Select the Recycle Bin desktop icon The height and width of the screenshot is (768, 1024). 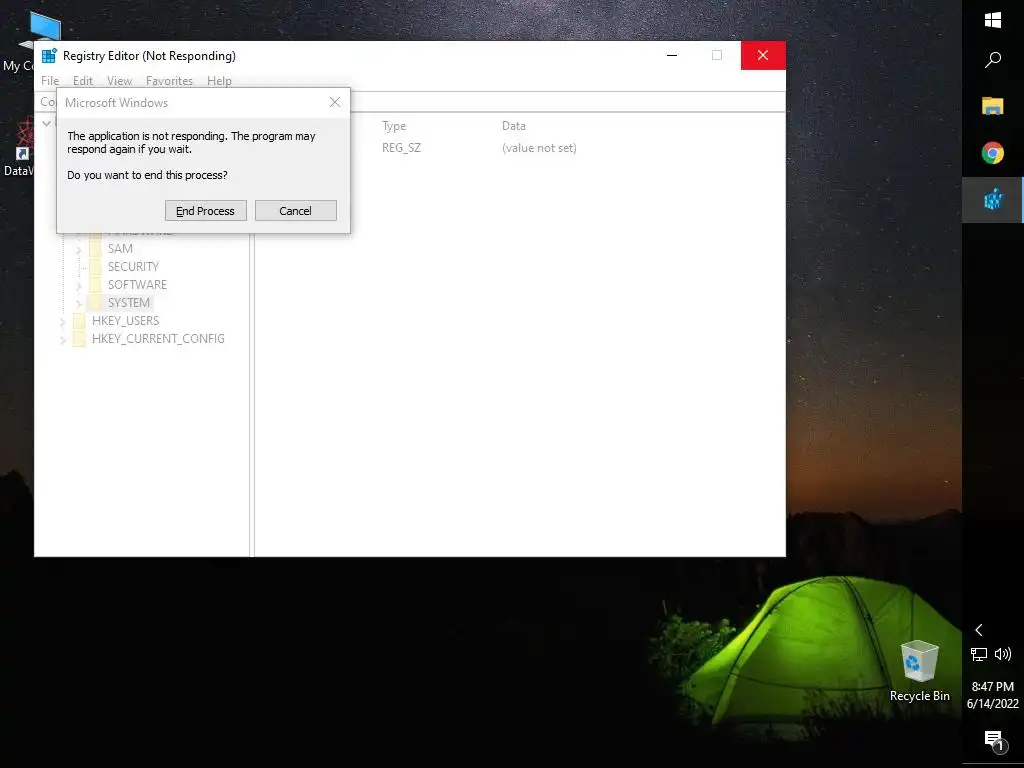pyautogui.click(x=920, y=671)
